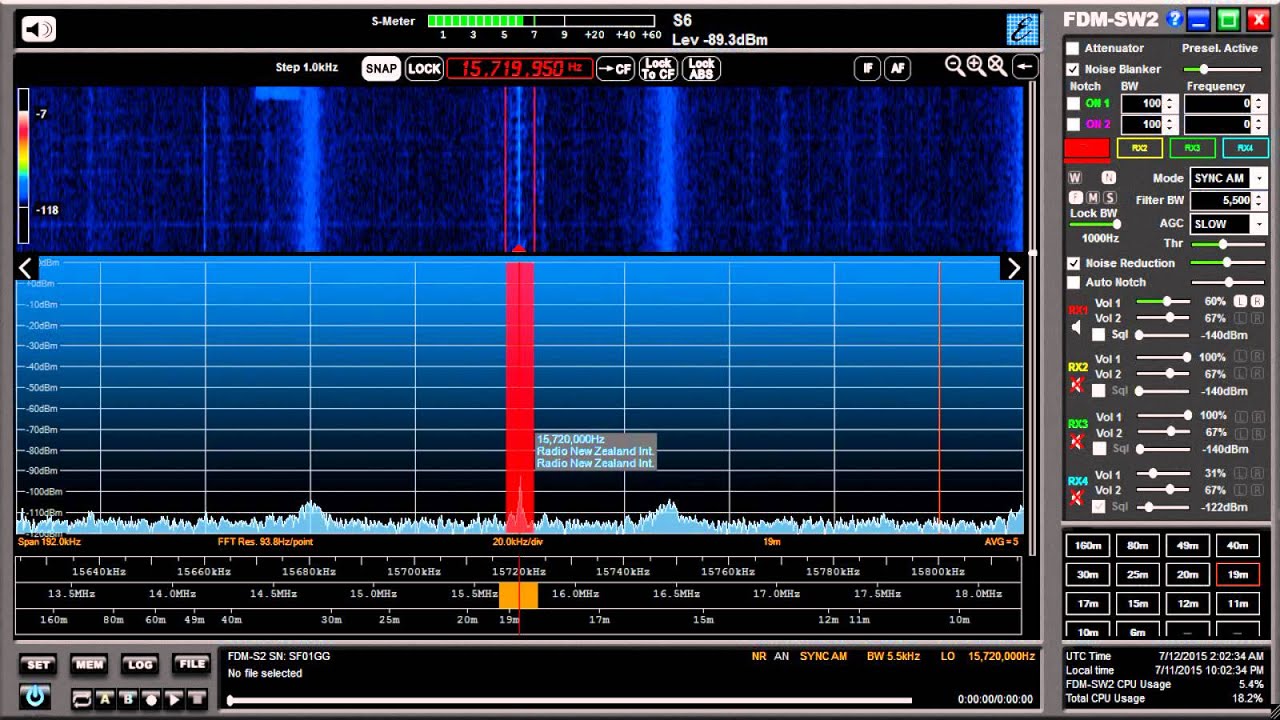This screenshot has width=1280, height=720.
Task: Disable the Noise Blanker checkbox
Action: click(x=1073, y=69)
